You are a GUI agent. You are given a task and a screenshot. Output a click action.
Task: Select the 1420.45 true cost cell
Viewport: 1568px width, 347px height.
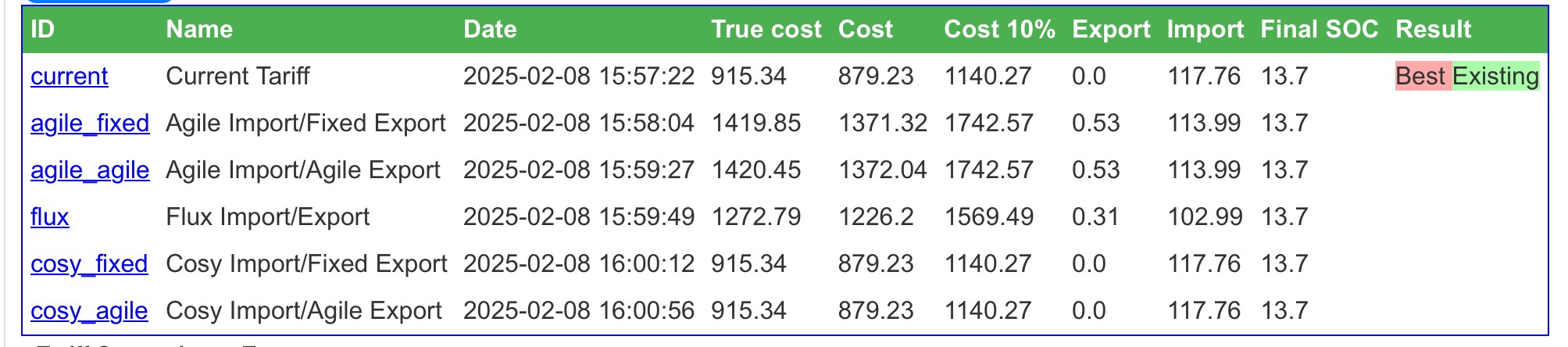pos(756,170)
